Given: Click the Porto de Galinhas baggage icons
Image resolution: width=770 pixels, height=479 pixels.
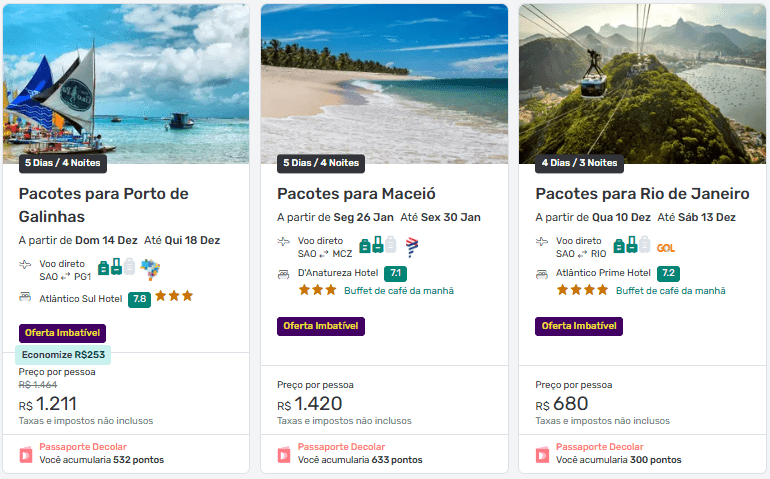Looking at the screenshot, I should point(116,267).
